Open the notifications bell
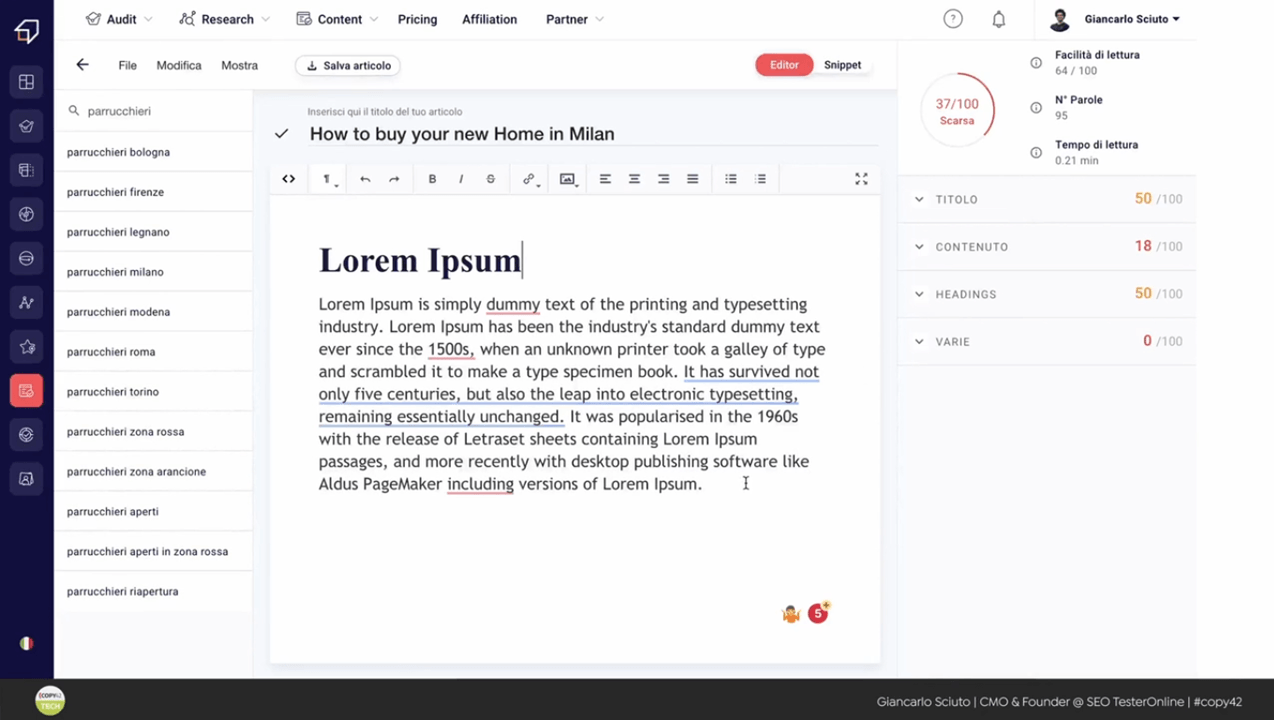Viewport: 1274px width, 720px height. [998, 19]
